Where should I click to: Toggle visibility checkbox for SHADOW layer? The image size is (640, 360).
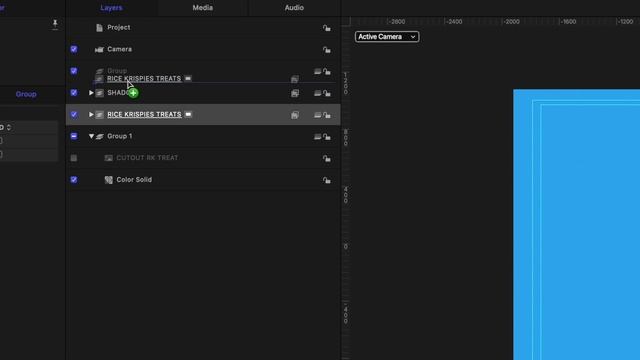(x=74, y=93)
